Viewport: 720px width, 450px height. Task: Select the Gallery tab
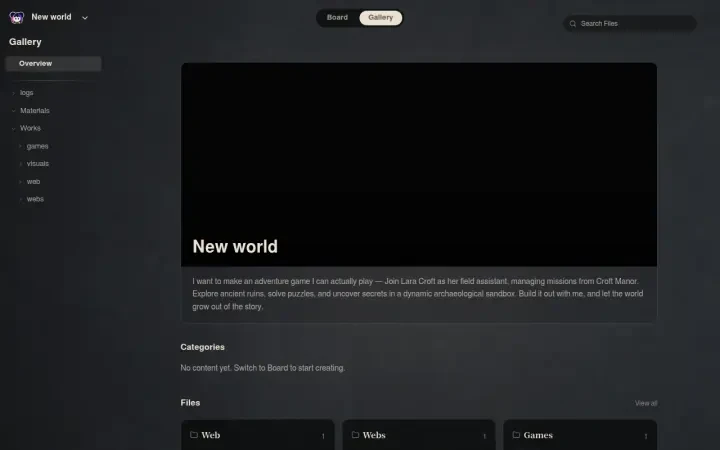point(381,17)
